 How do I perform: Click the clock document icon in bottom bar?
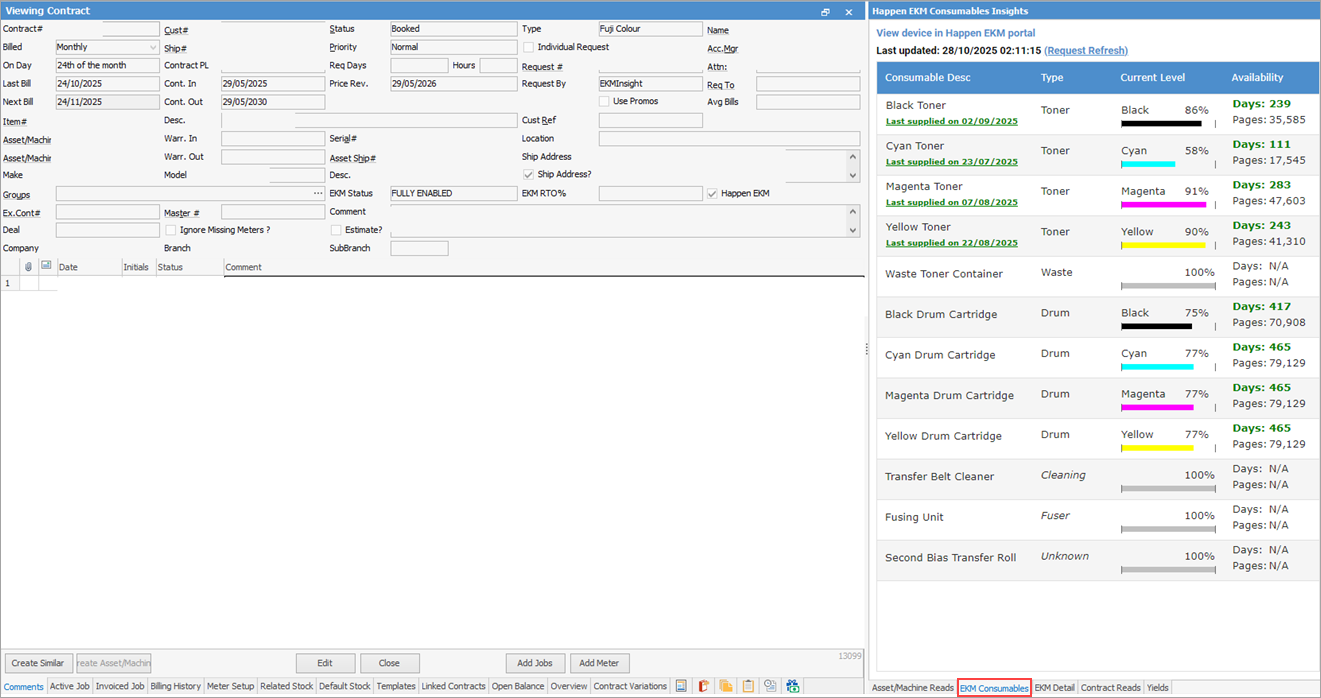770,686
